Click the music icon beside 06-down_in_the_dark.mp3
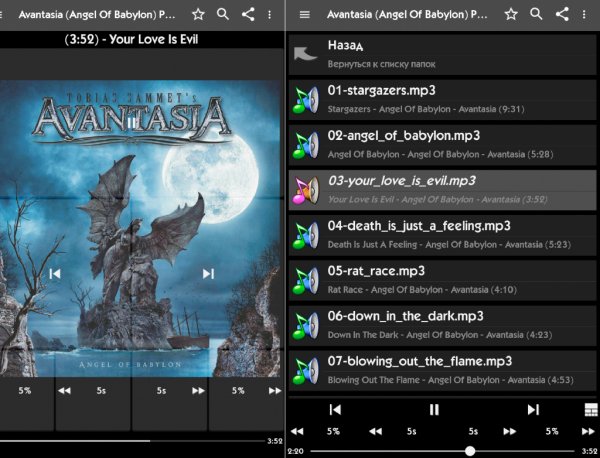Viewport: 600px width, 458px height. click(x=305, y=326)
